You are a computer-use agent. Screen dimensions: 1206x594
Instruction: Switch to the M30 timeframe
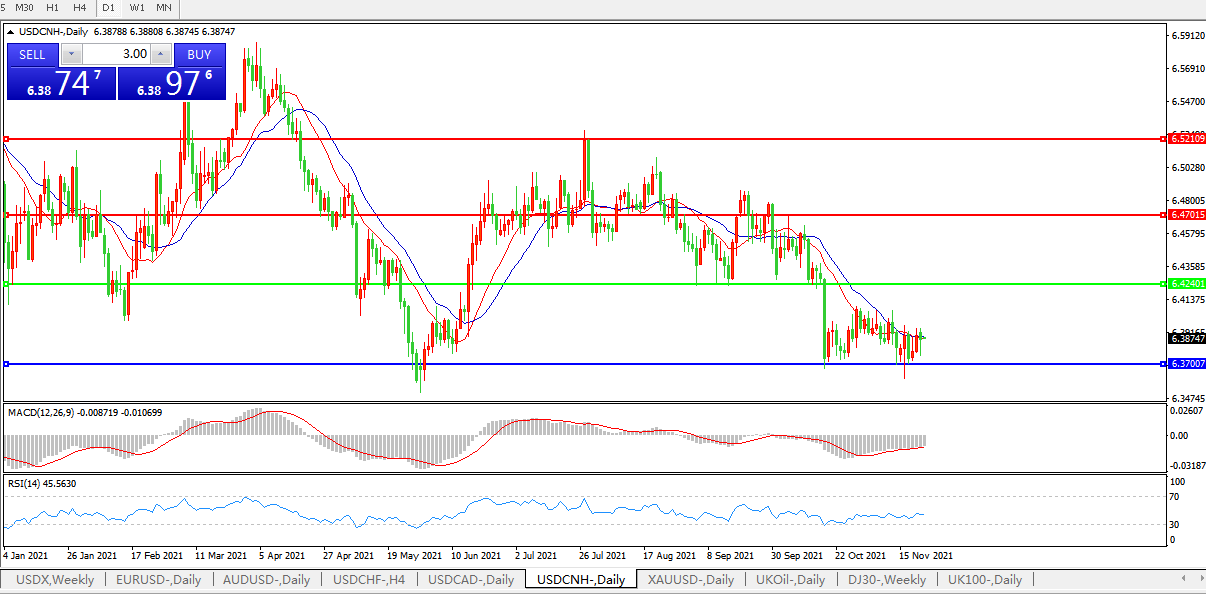[x=25, y=8]
